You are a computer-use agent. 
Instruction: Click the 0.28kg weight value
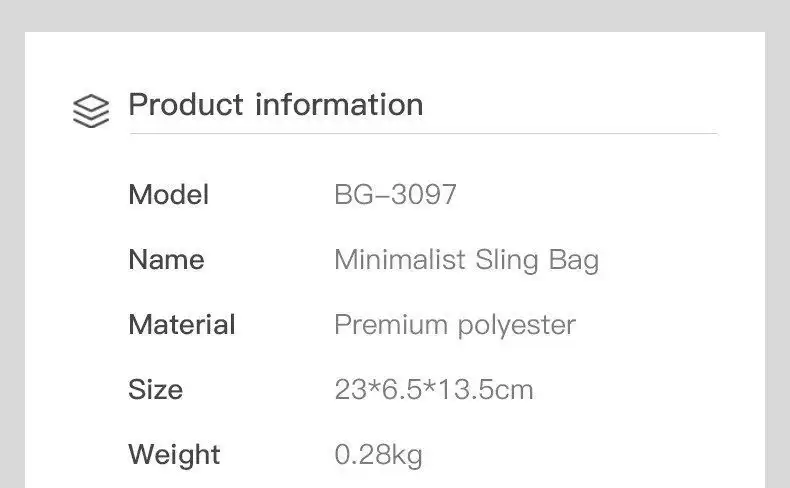378,455
